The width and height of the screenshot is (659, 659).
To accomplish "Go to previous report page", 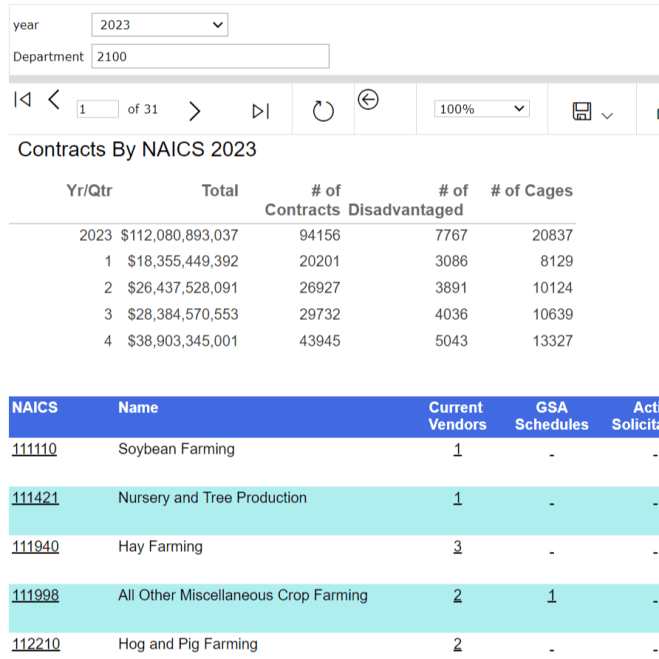I will pos(54,100).
